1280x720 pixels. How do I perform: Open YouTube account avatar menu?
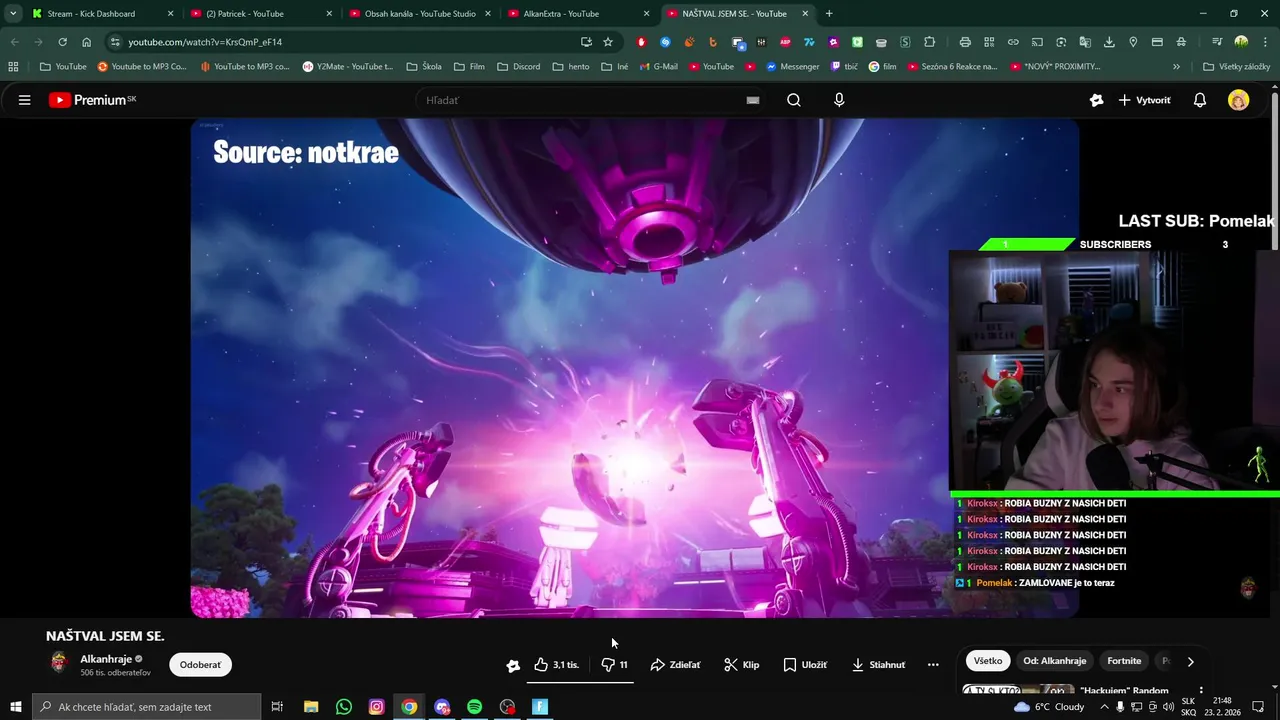pyautogui.click(x=1239, y=100)
